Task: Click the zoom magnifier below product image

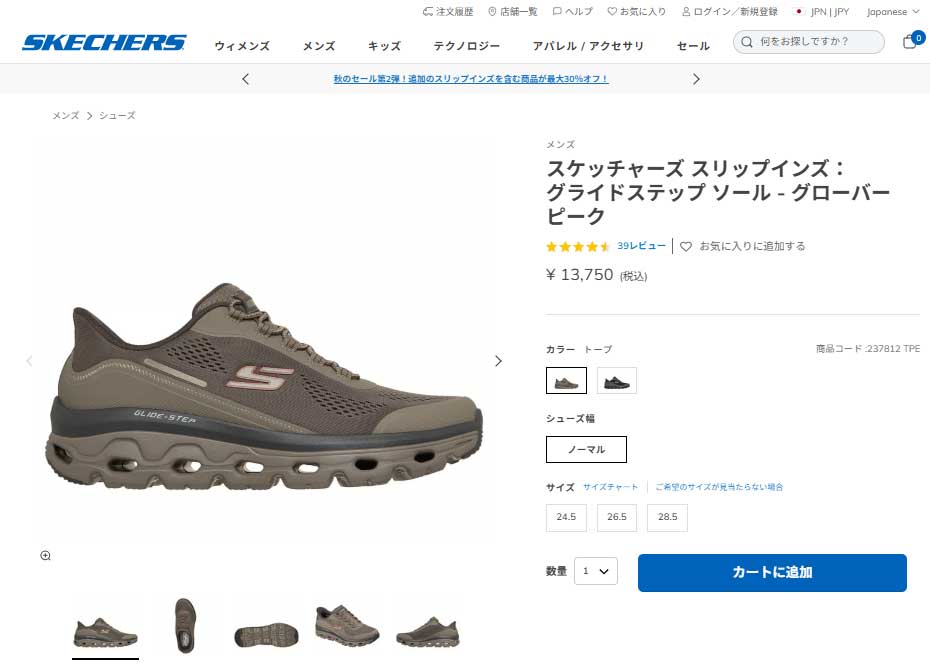Action: (46, 556)
